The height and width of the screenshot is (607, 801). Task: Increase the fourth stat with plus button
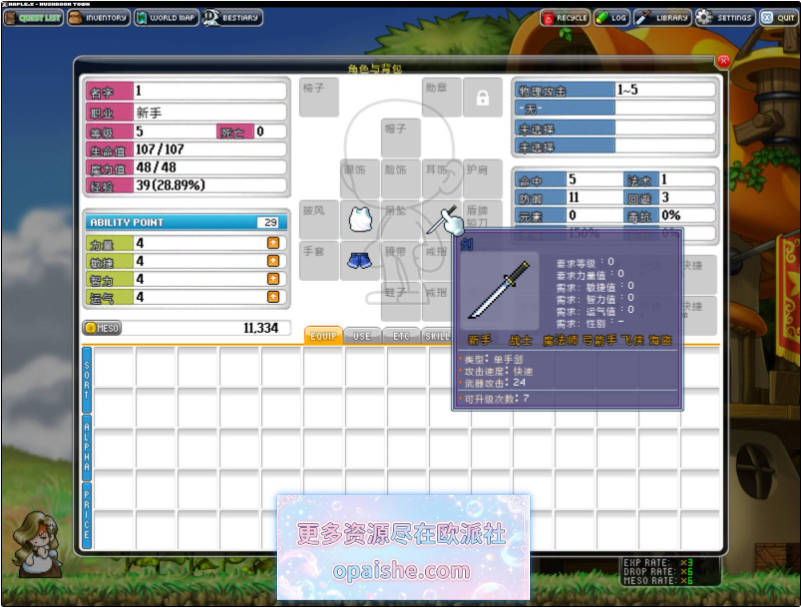273,297
